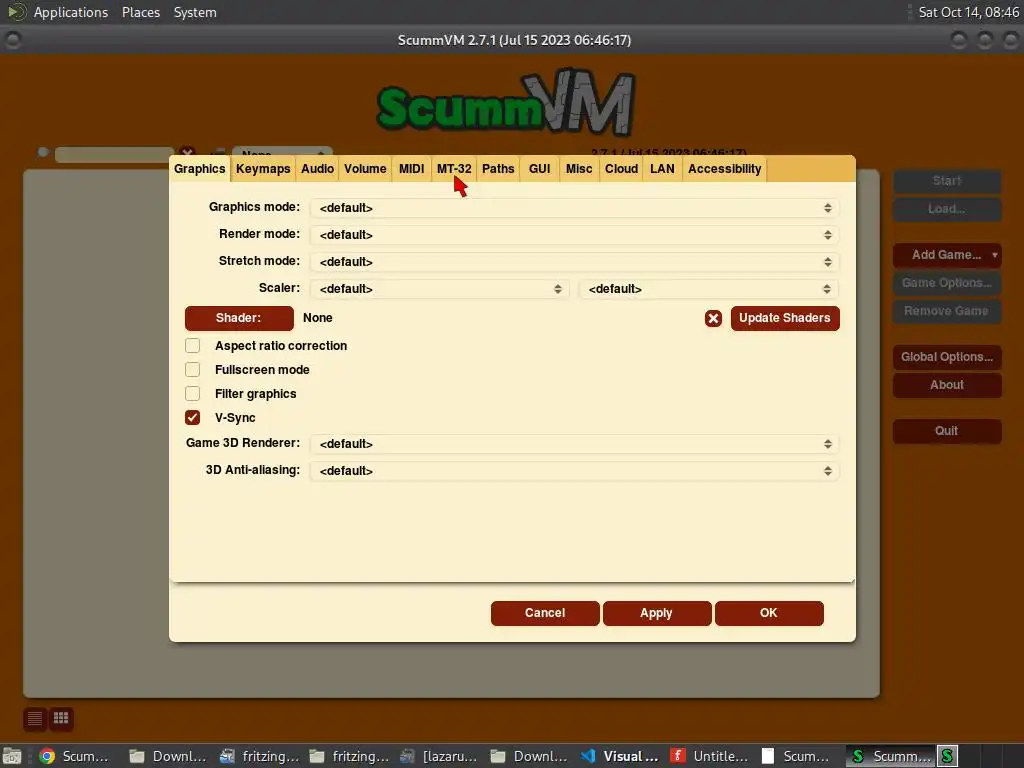Click the Update Shaders button
Screen dimensions: 1024x768
[785, 318]
